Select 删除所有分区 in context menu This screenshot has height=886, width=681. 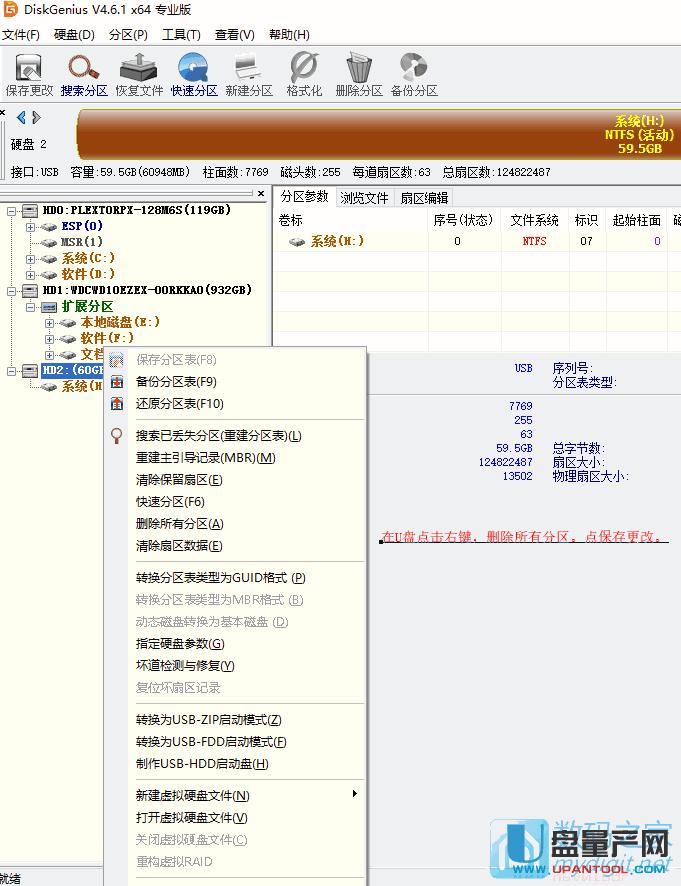(x=179, y=524)
